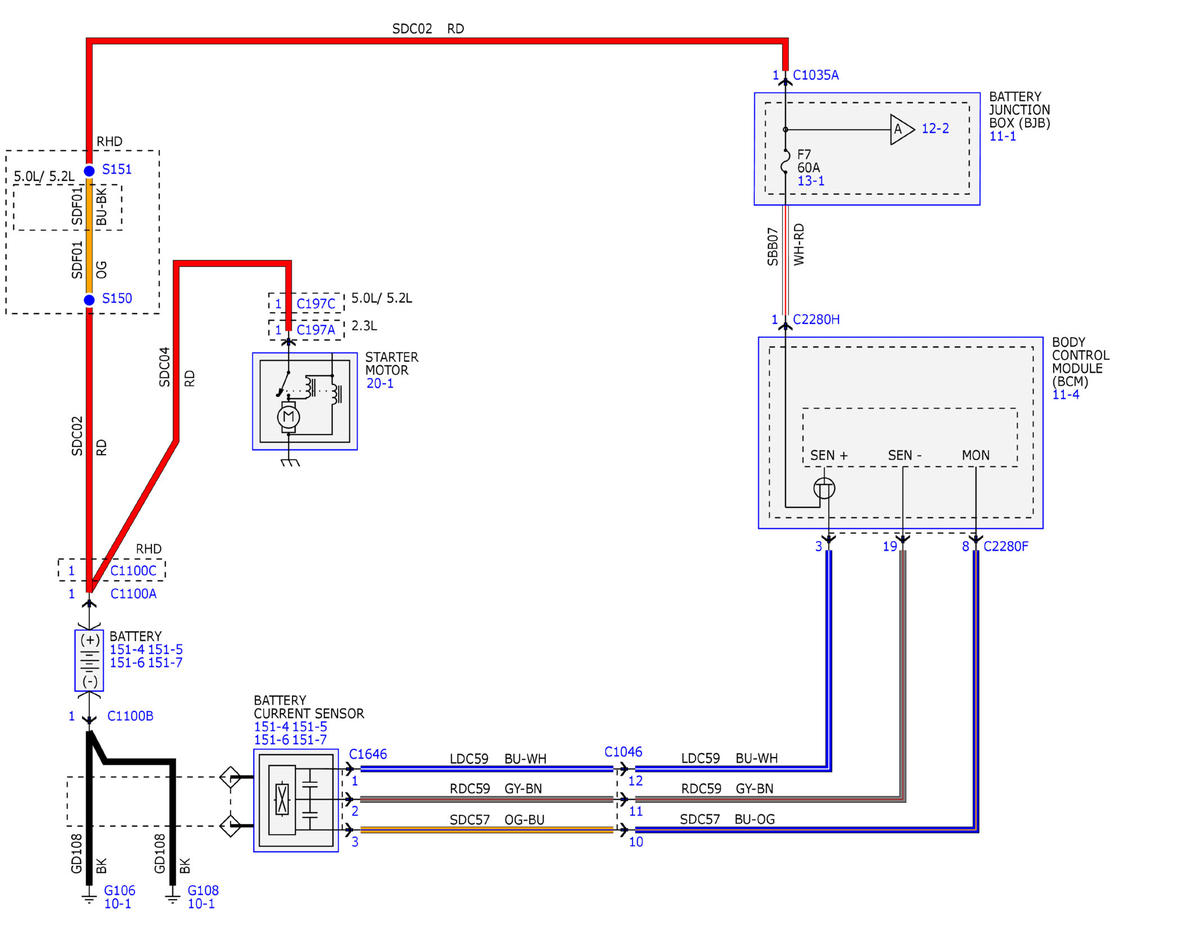Open connector C1100B link
The image size is (1200, 927).
tap(130, 716)
